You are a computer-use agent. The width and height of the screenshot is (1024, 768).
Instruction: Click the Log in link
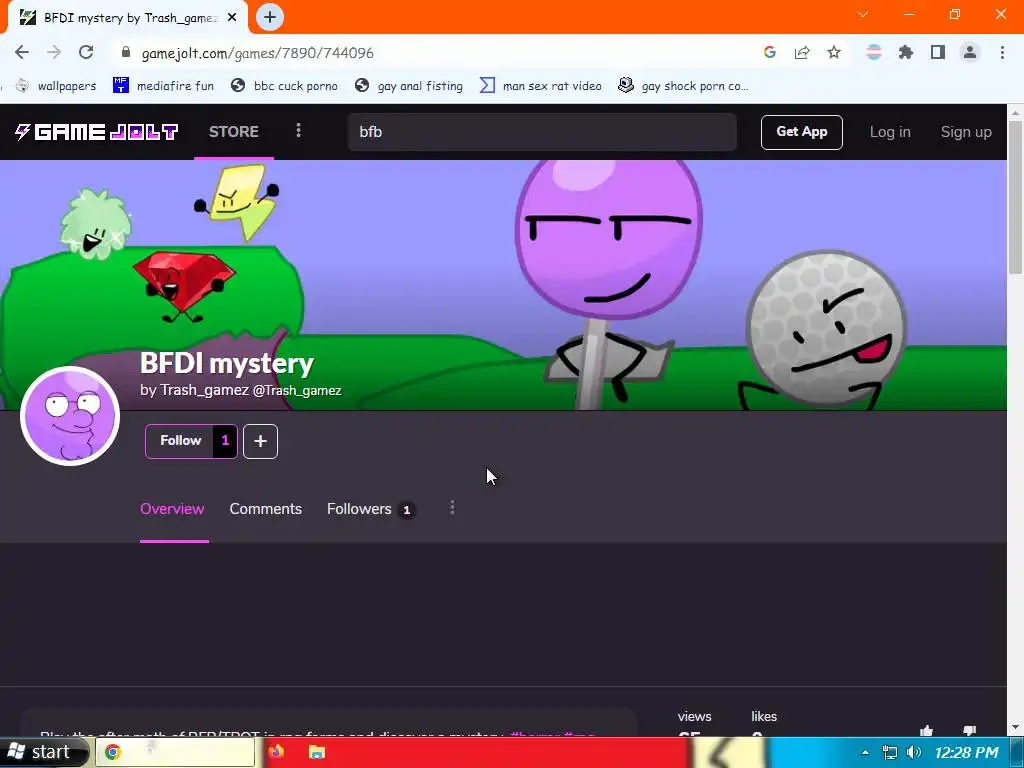[x=889, y=132]
